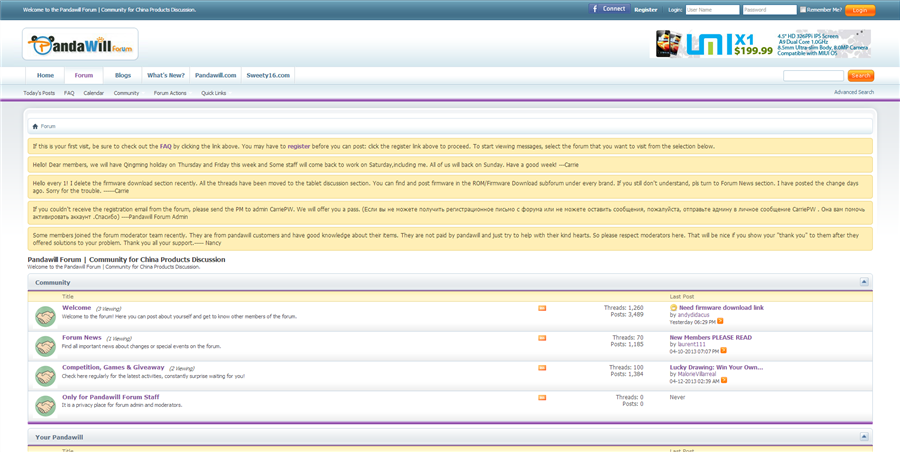Open Today's Posts
This screenshot has height=452, width=900.
[x=39, y=93]
